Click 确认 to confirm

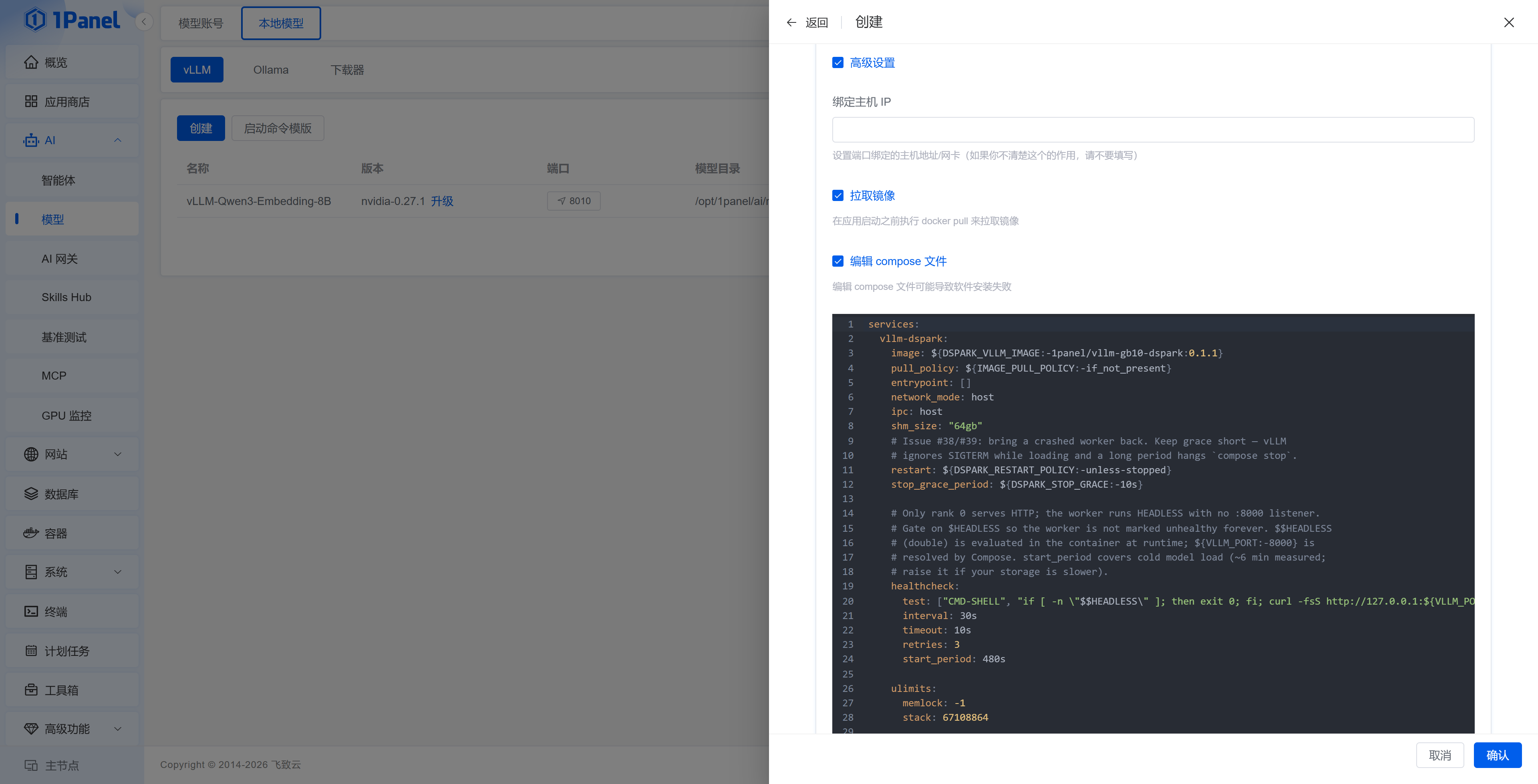(1498, 755)
